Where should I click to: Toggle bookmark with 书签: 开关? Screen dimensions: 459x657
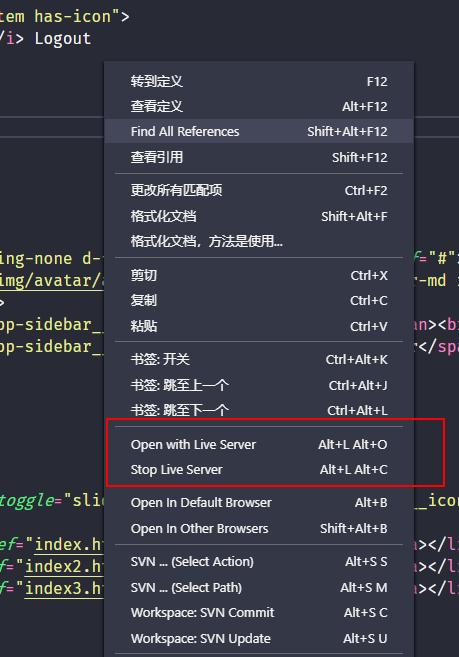tap(259, 360)
